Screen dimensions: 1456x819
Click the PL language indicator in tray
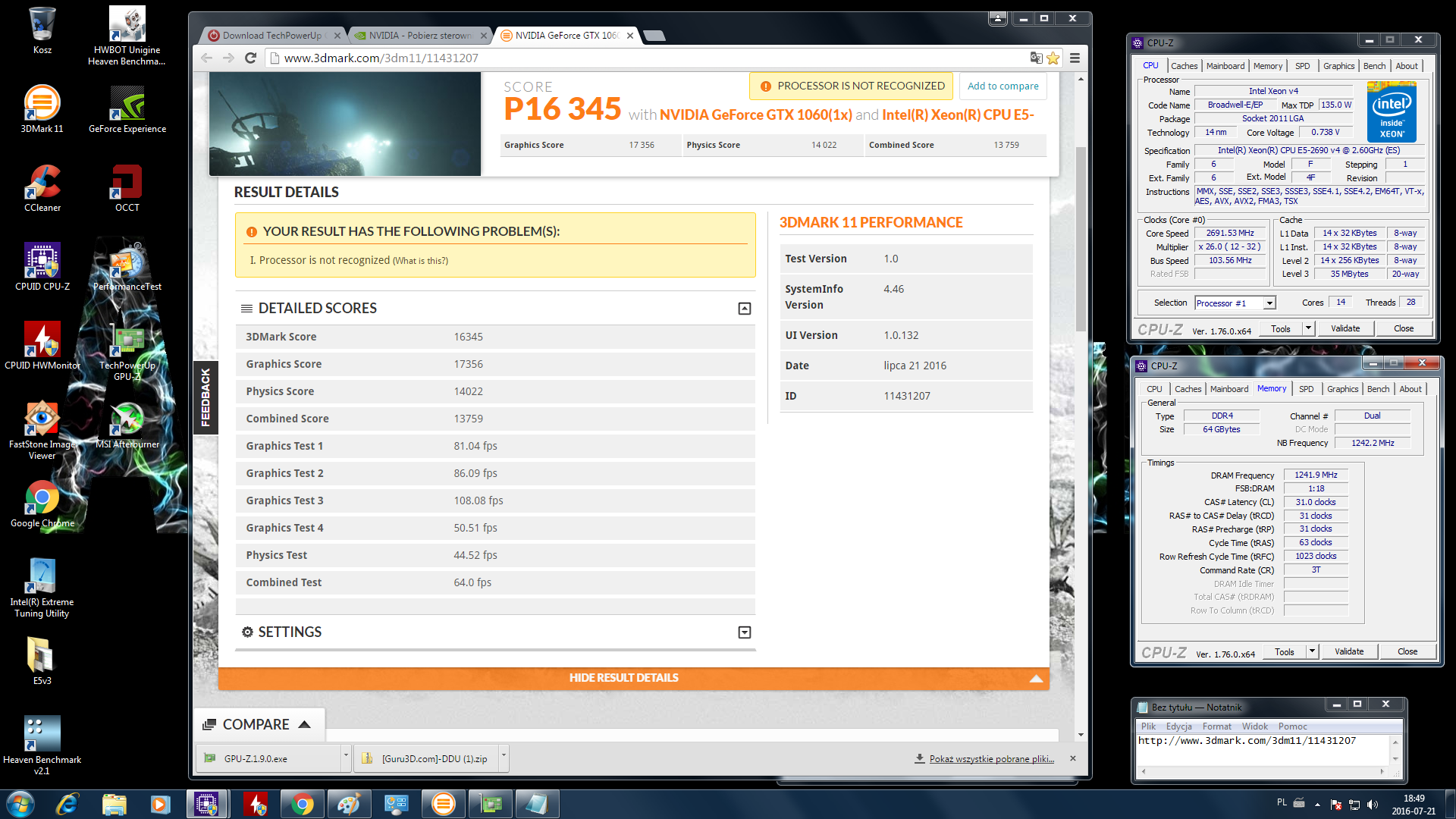point(1282,802)
